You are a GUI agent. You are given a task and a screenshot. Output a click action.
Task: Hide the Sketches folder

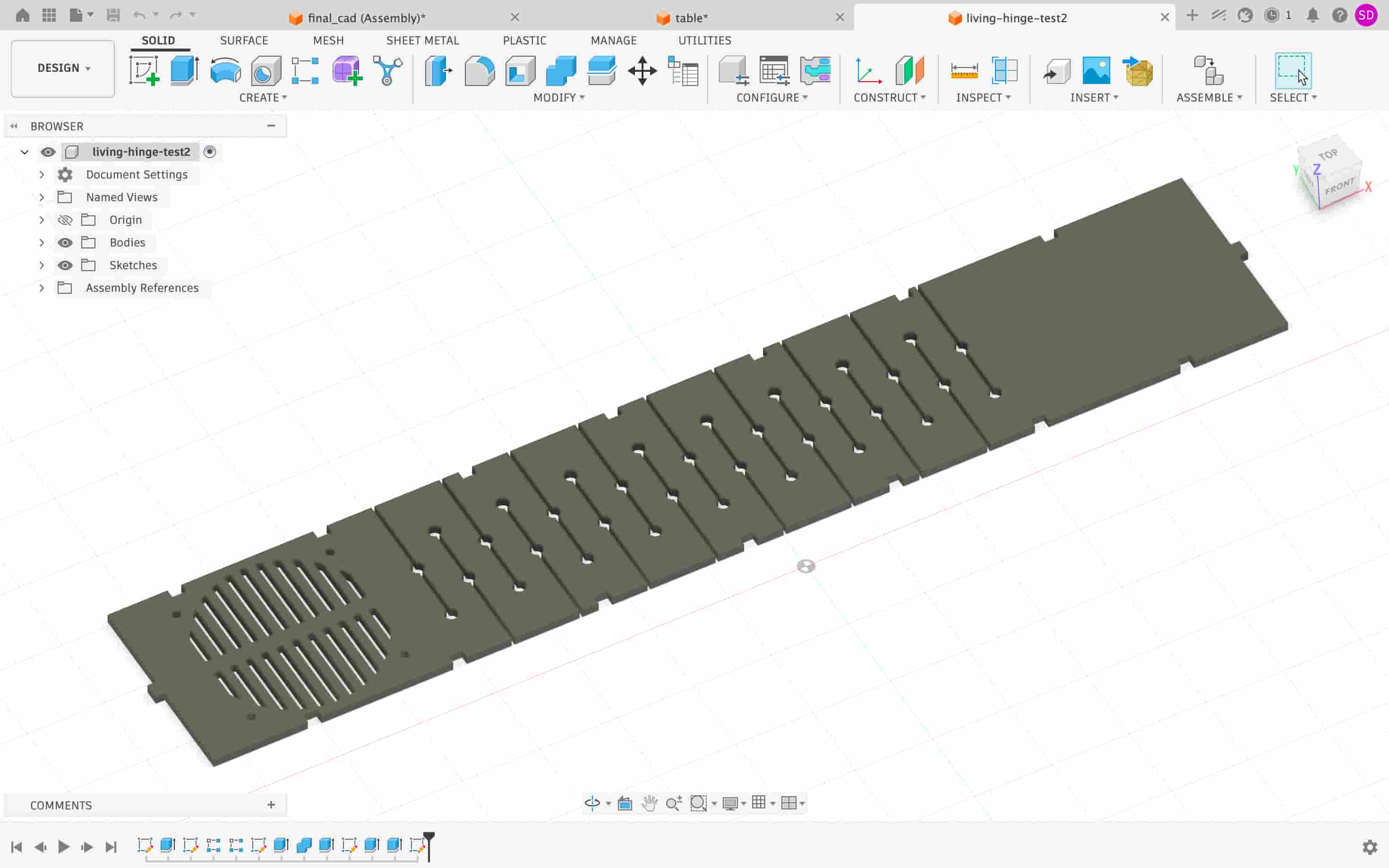coord(65,265)
